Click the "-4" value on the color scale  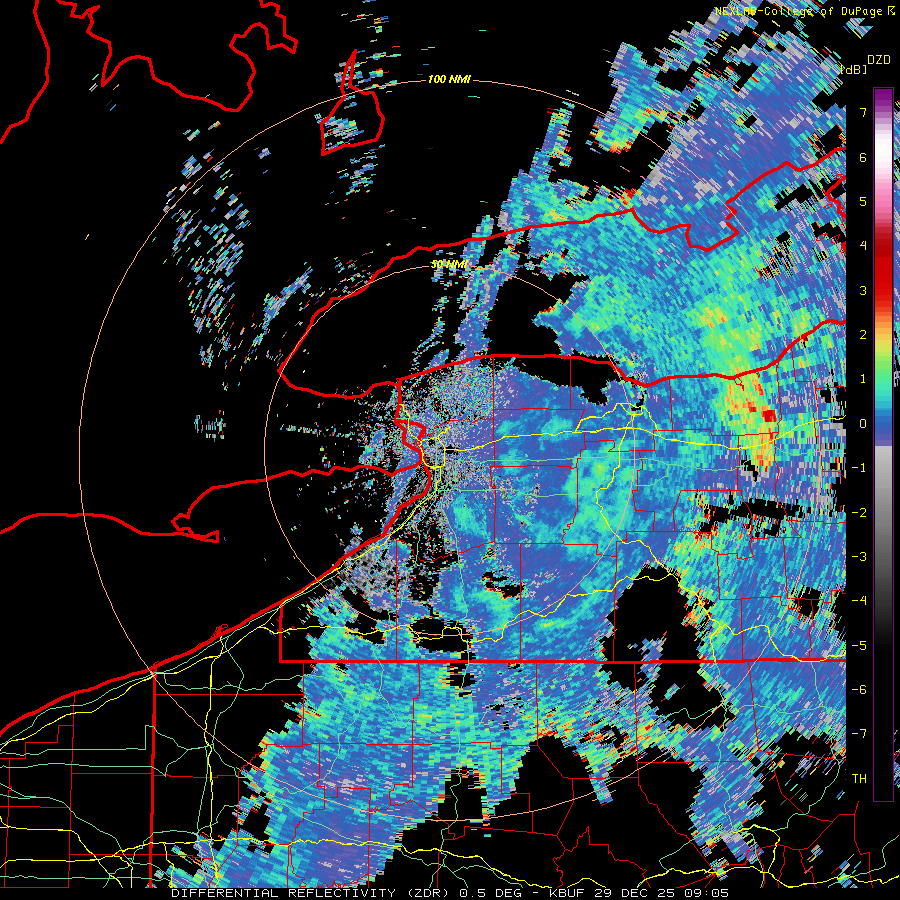(x=859, y=601)
